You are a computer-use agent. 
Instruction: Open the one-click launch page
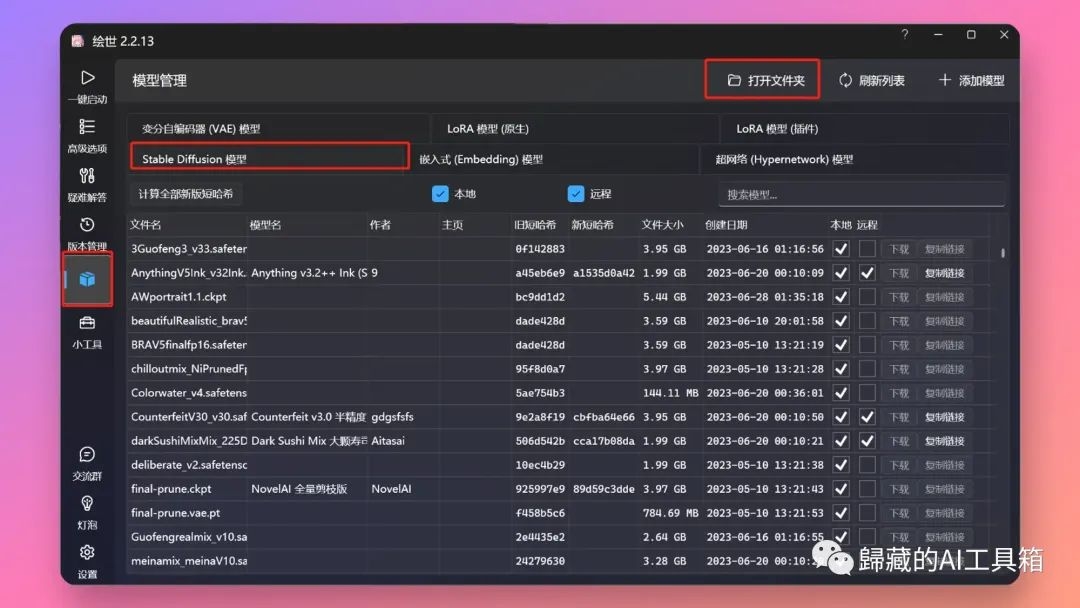pyautogui.click(x=87, y=86)
